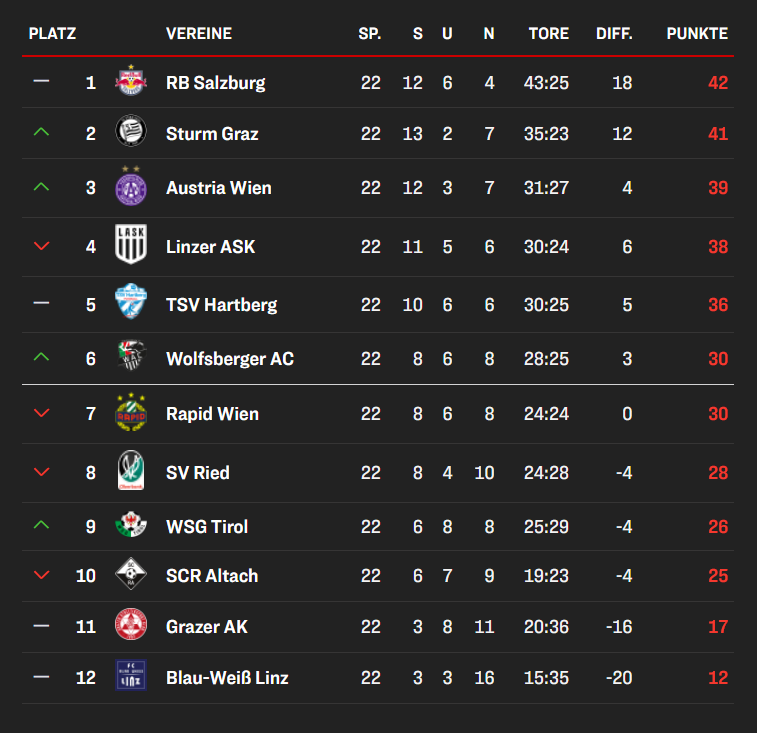
Task: Click the RB Salzburg club logo
Action: [x=131, y=82]
